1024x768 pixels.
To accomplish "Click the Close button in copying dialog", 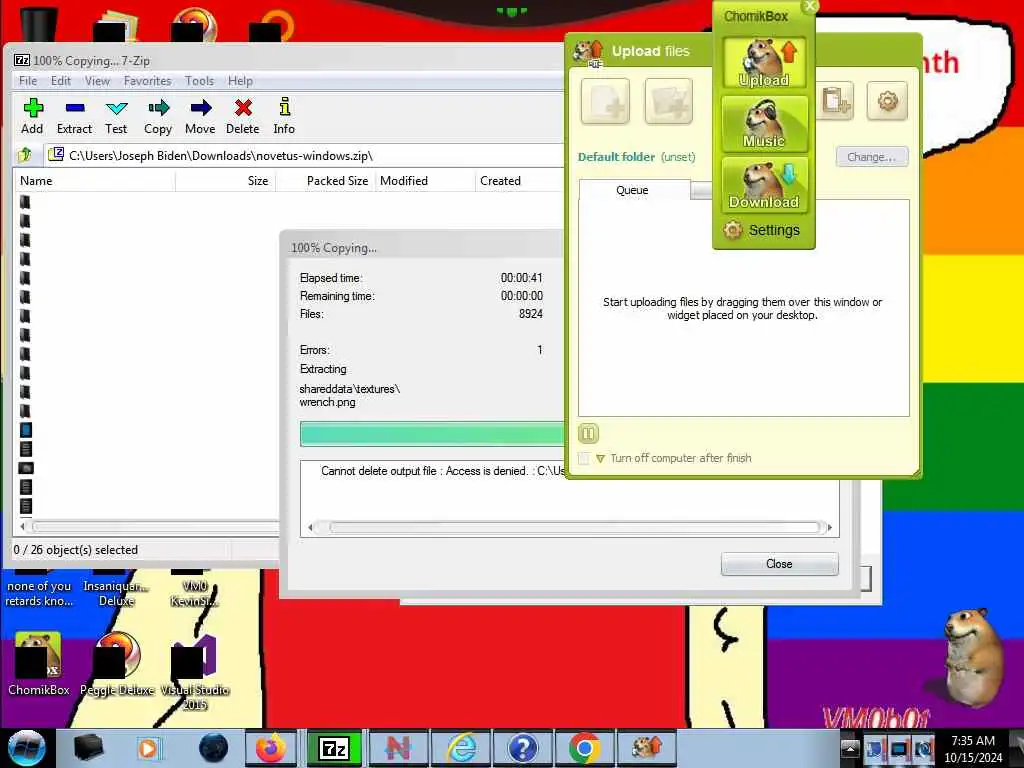I will click(x=779, y=564).
